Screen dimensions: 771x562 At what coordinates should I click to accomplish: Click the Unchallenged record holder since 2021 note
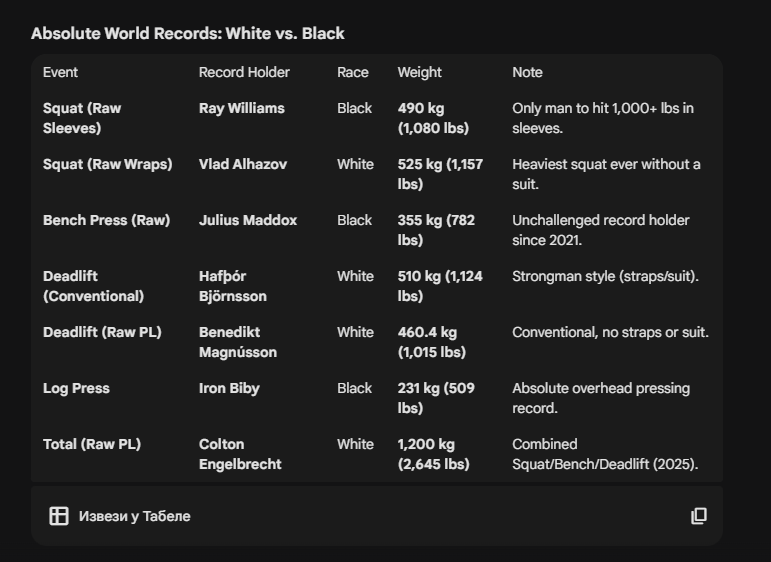600,230
